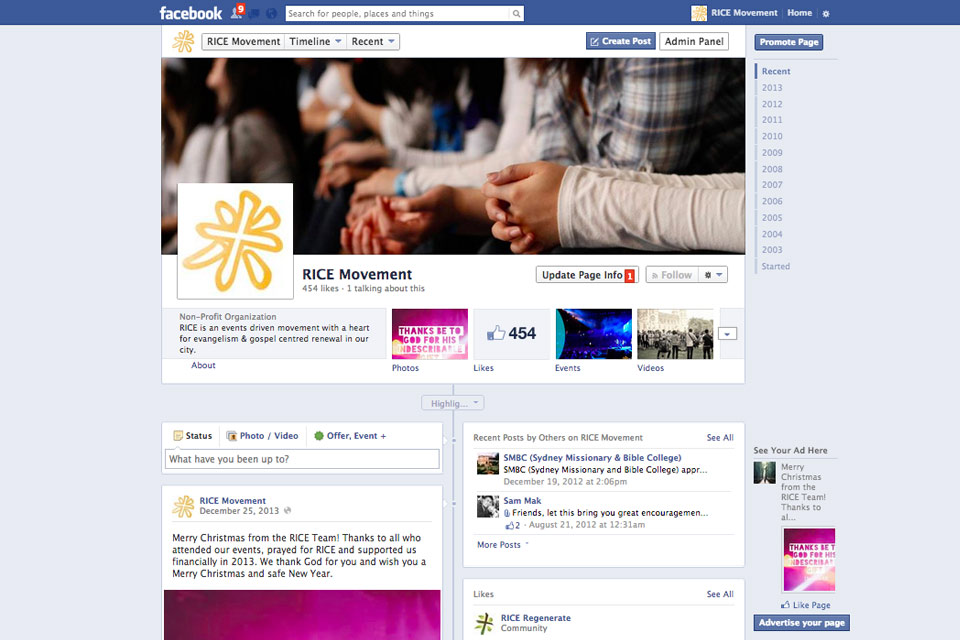Open the Timeline dropdown
Screen dimensions: 960x640
(315, 42)
